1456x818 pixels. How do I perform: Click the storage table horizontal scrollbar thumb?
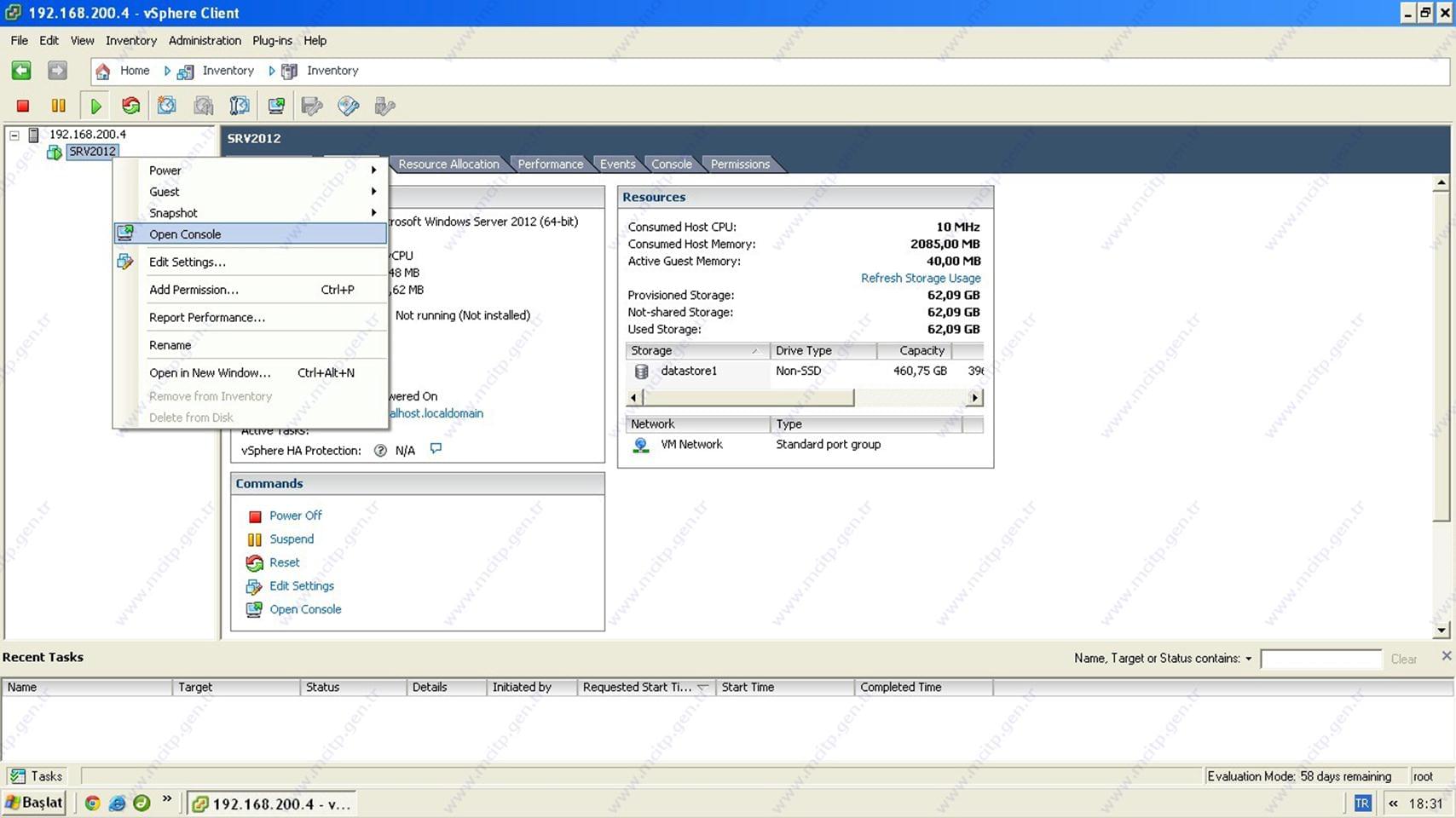point(748,398)
